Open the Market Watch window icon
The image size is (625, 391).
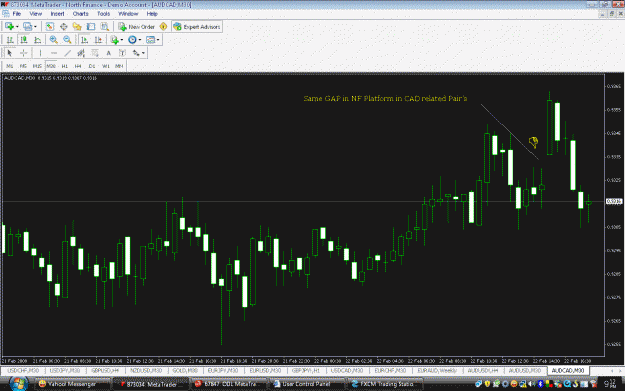[49, 27]
